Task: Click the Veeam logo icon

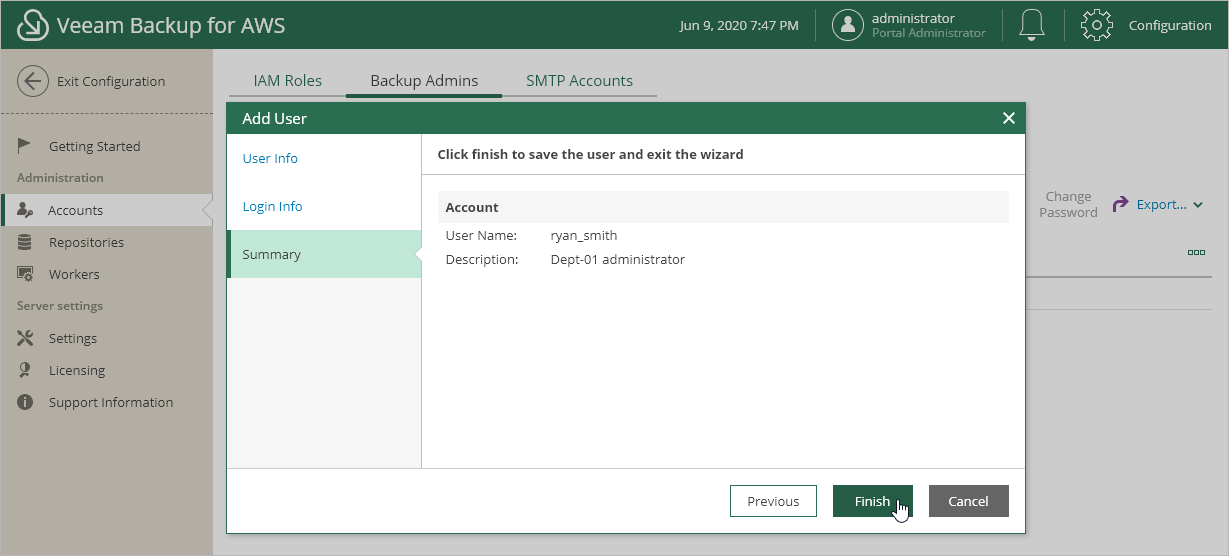Action: (34, 25)
